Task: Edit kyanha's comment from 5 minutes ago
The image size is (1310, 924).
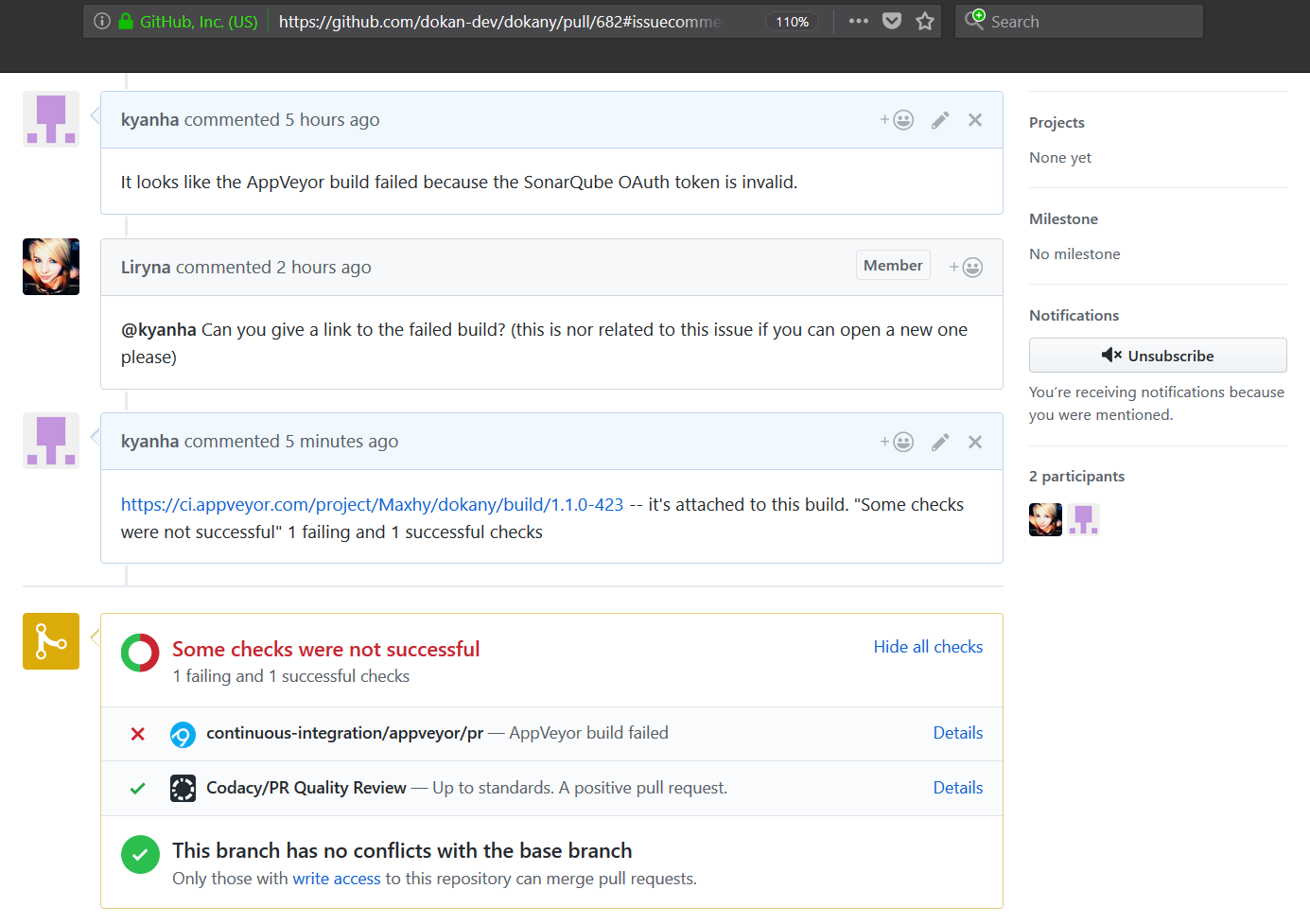Action: click(940, 442)
